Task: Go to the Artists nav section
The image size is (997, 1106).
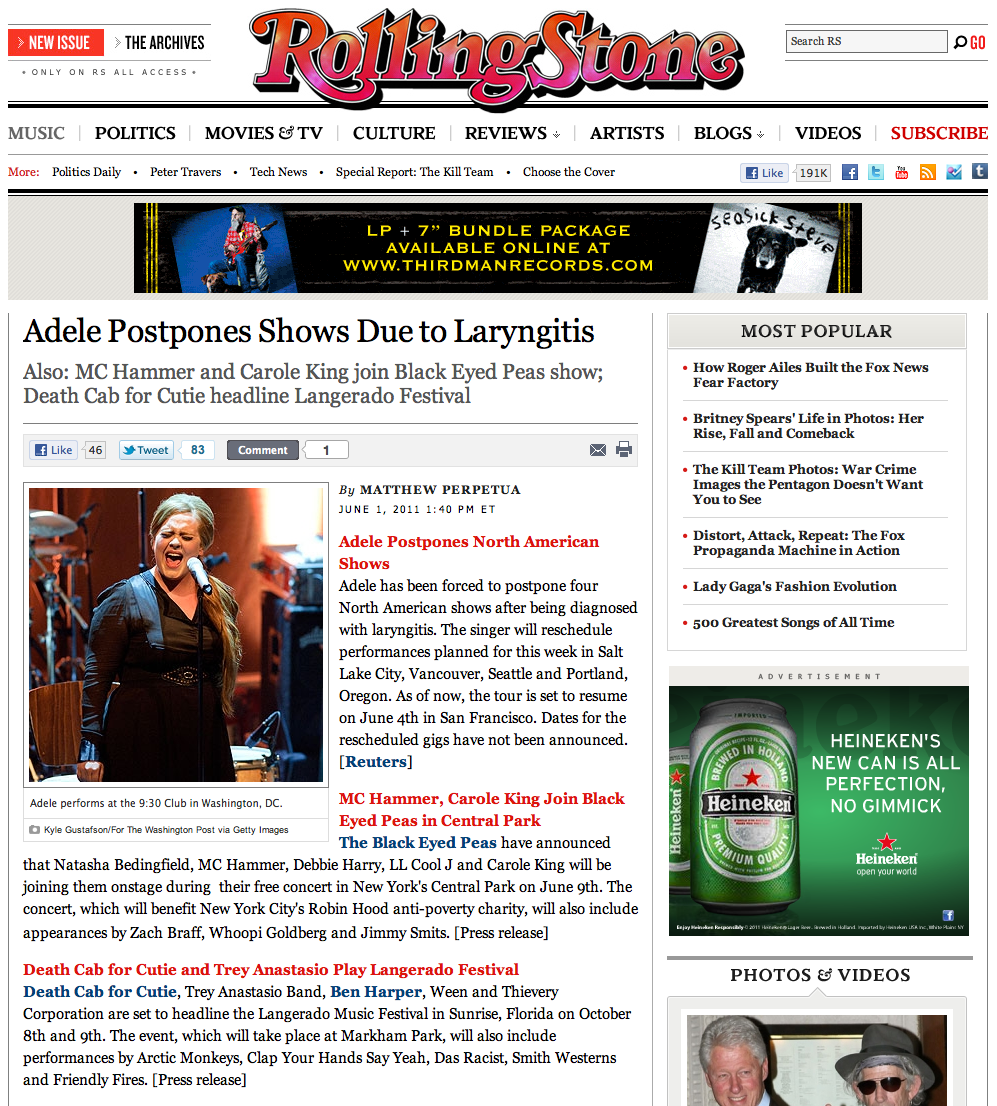Action: 627,133
